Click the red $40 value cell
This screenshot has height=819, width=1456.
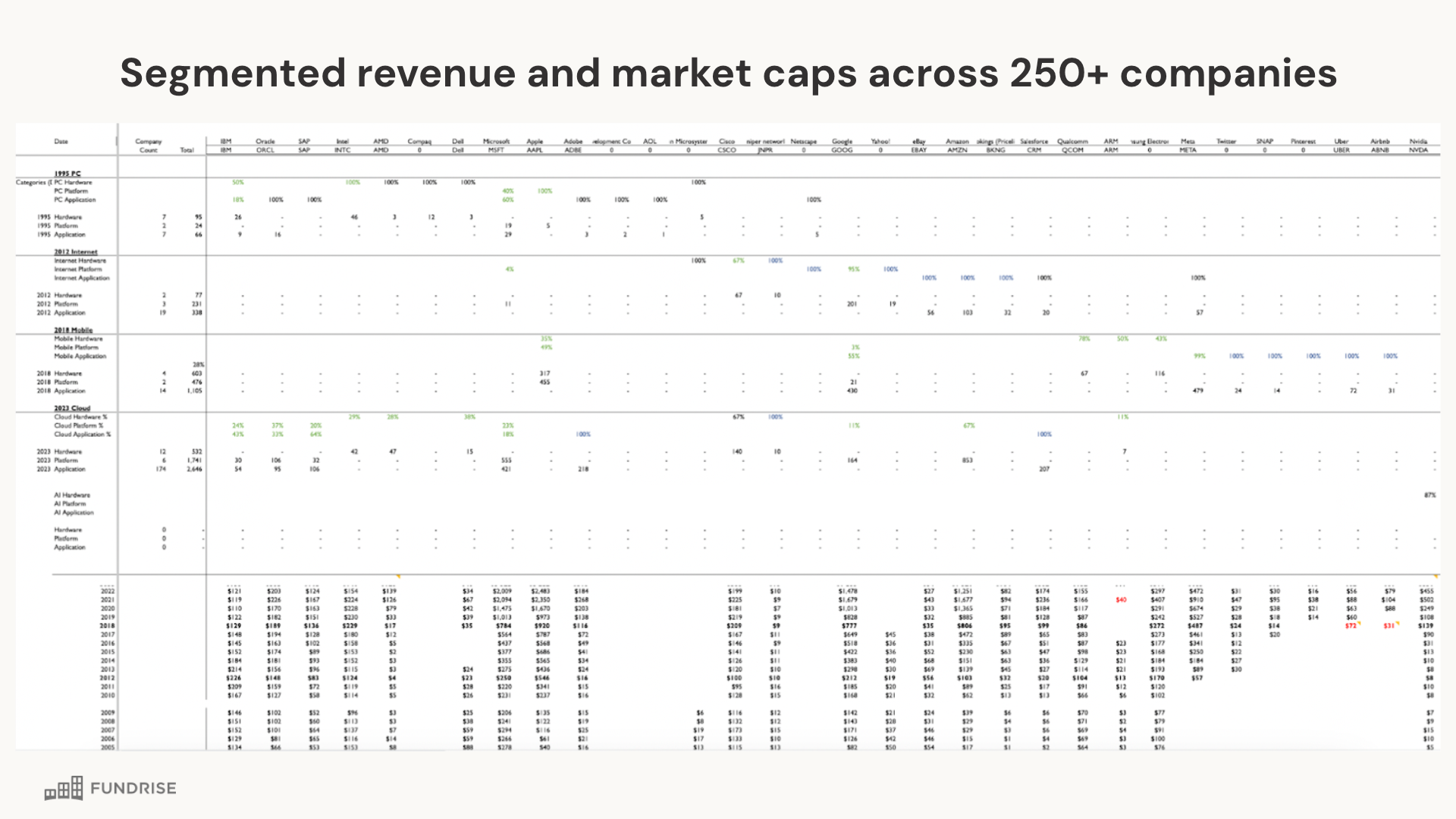point(1121,600)
